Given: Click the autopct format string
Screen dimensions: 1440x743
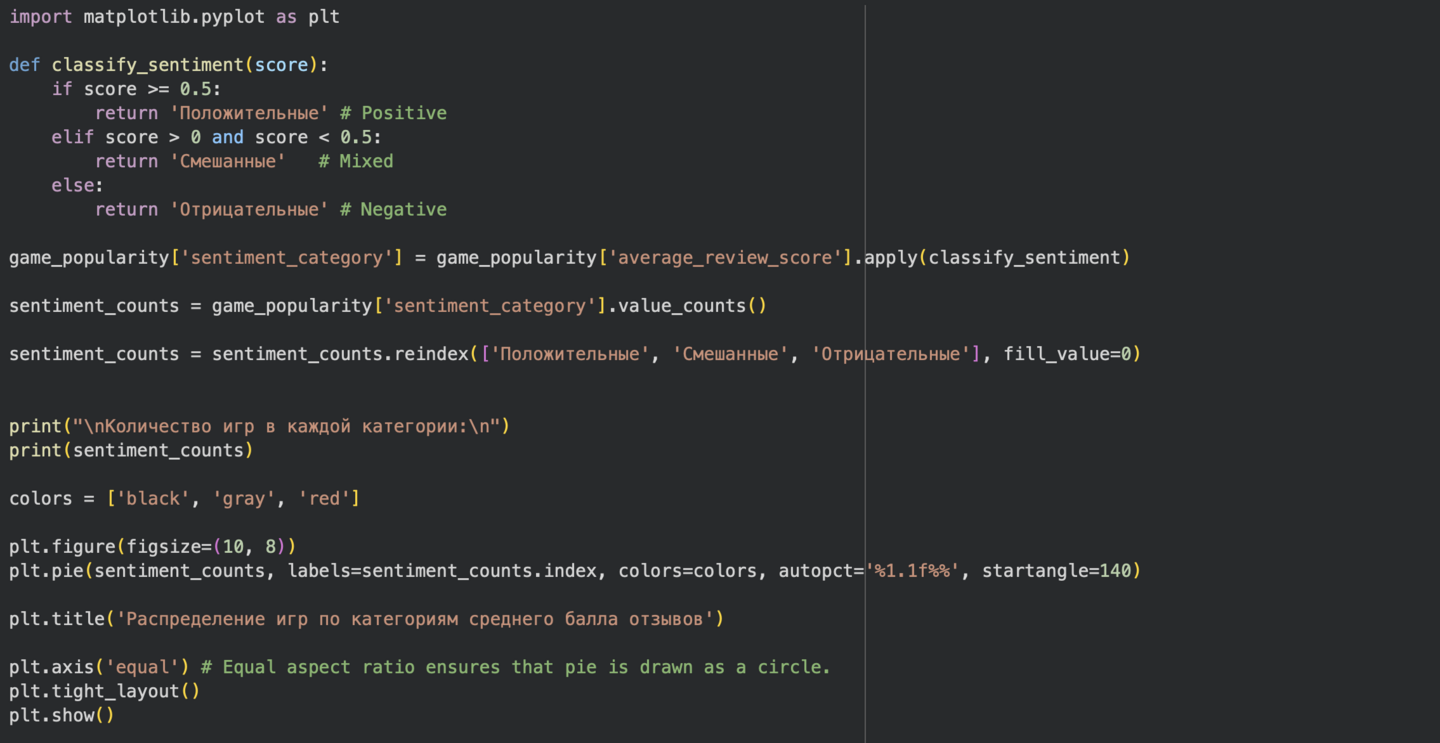Looking at the screenshot, I should coord(913,571).
